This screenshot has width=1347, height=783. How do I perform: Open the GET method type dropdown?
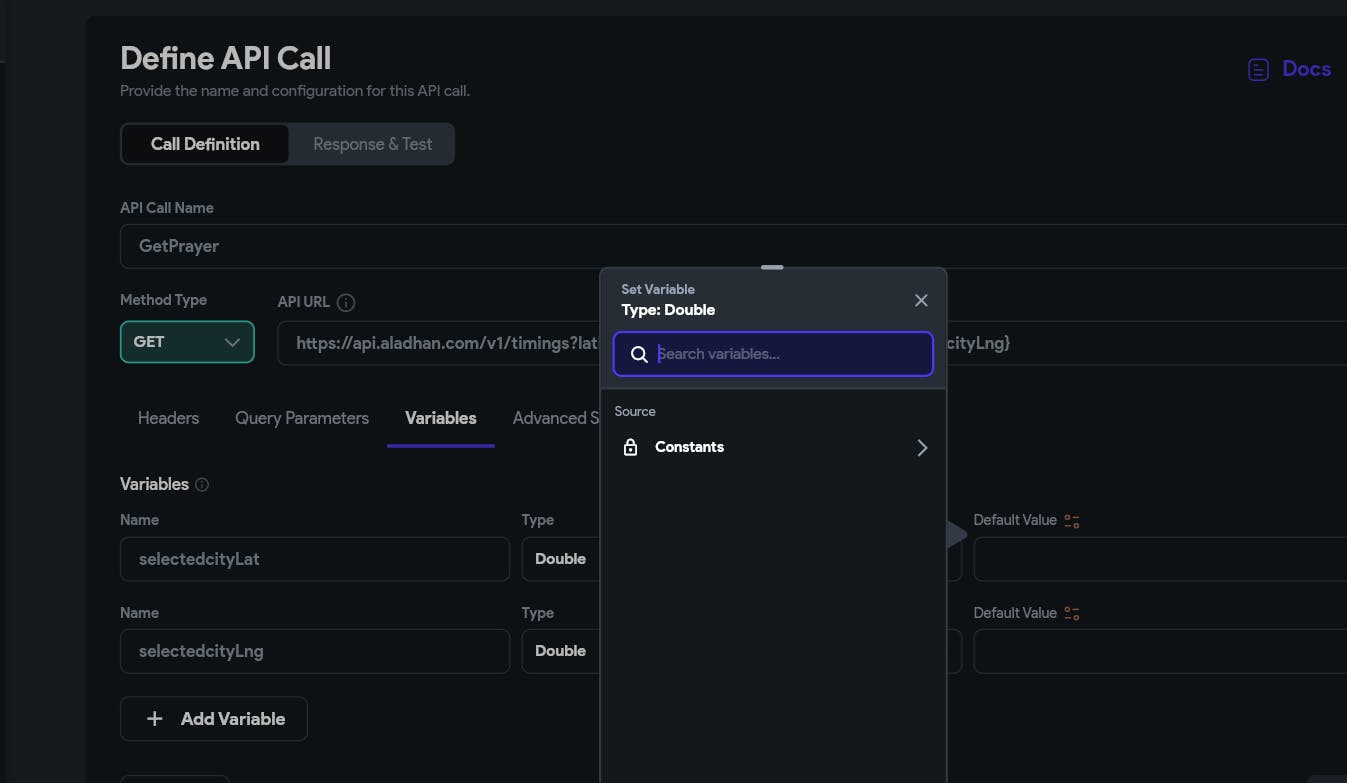[187, 342]
